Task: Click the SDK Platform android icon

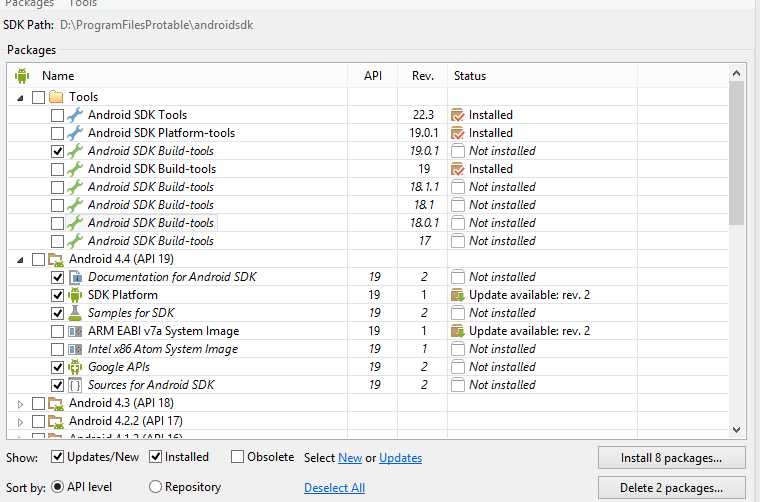Action: [x=75, y=295]
